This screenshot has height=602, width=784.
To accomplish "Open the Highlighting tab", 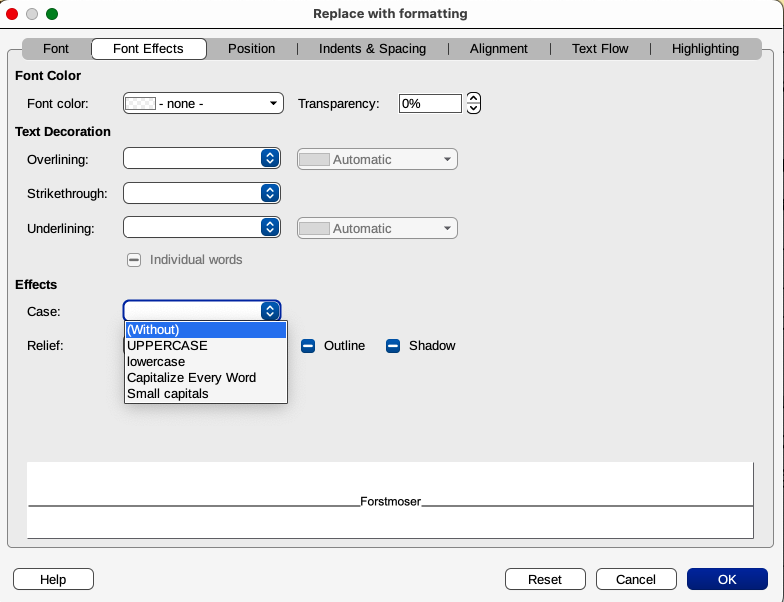I will point(705,48).
